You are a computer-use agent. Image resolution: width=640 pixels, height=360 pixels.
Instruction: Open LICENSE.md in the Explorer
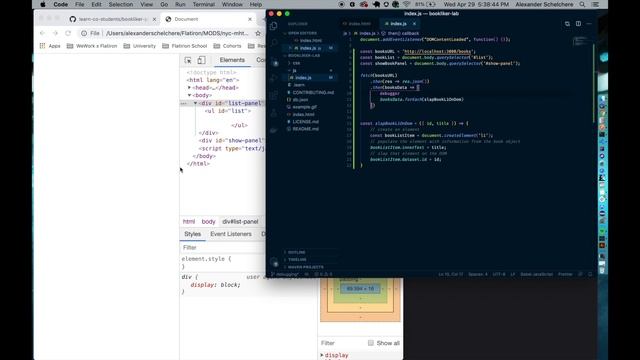click(305, 122)
